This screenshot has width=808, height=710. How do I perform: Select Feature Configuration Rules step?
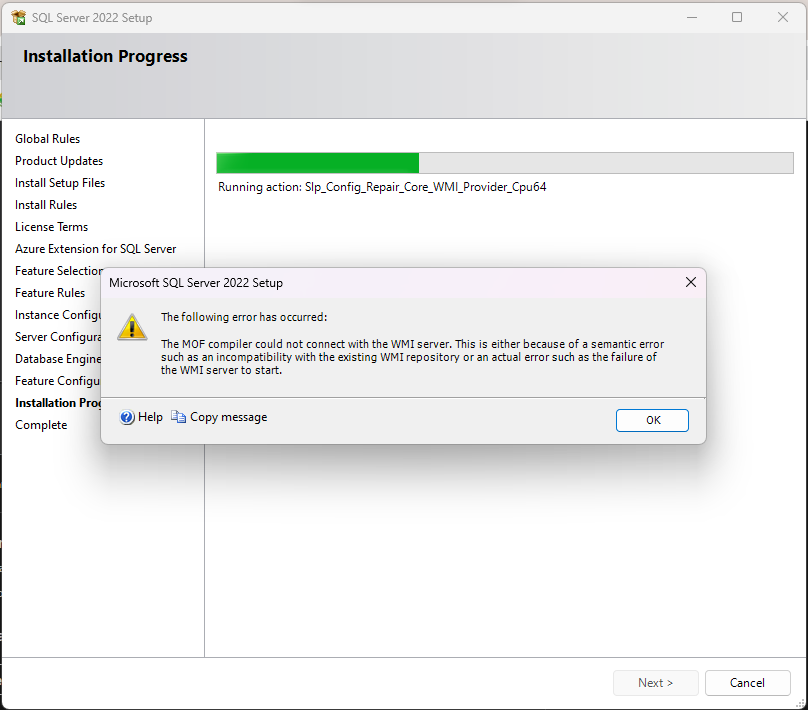point(58,381)
